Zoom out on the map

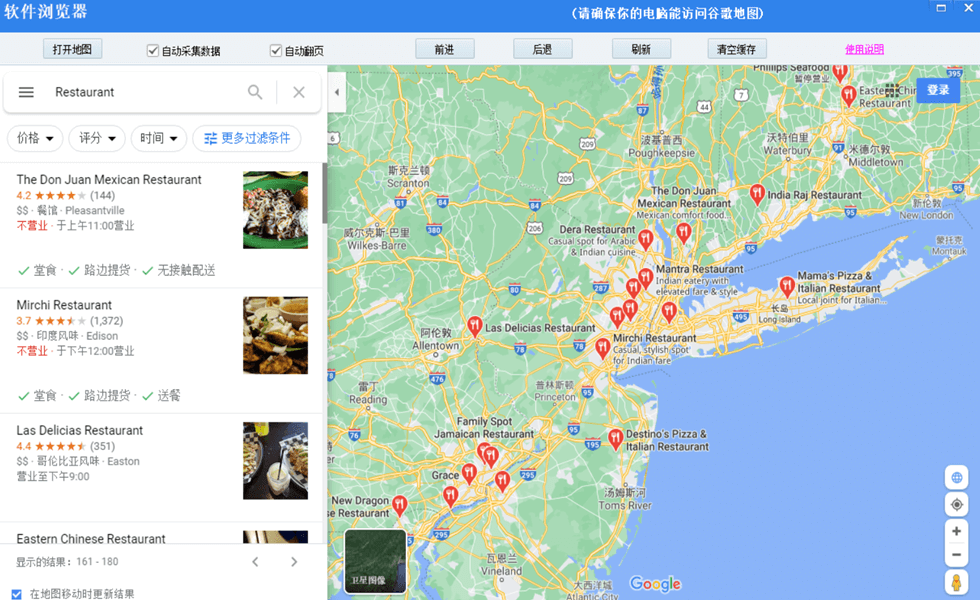point(956,554)
